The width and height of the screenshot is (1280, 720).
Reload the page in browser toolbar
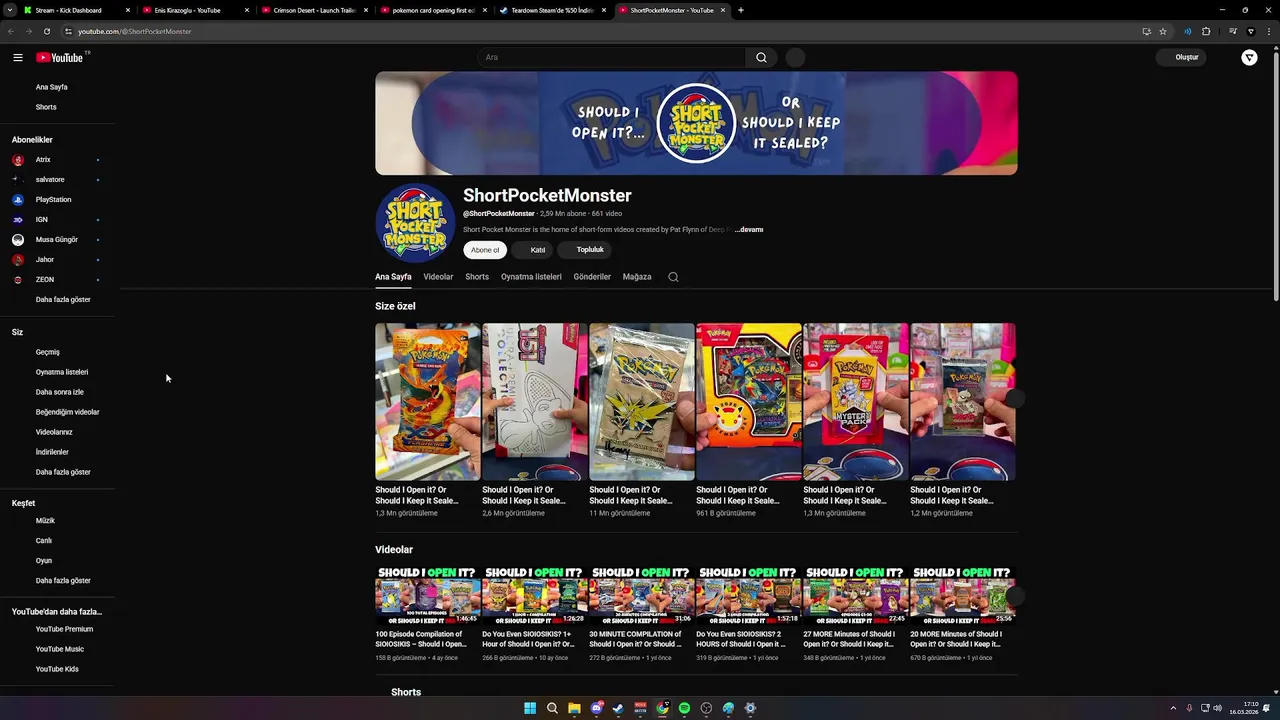point(46,31)
